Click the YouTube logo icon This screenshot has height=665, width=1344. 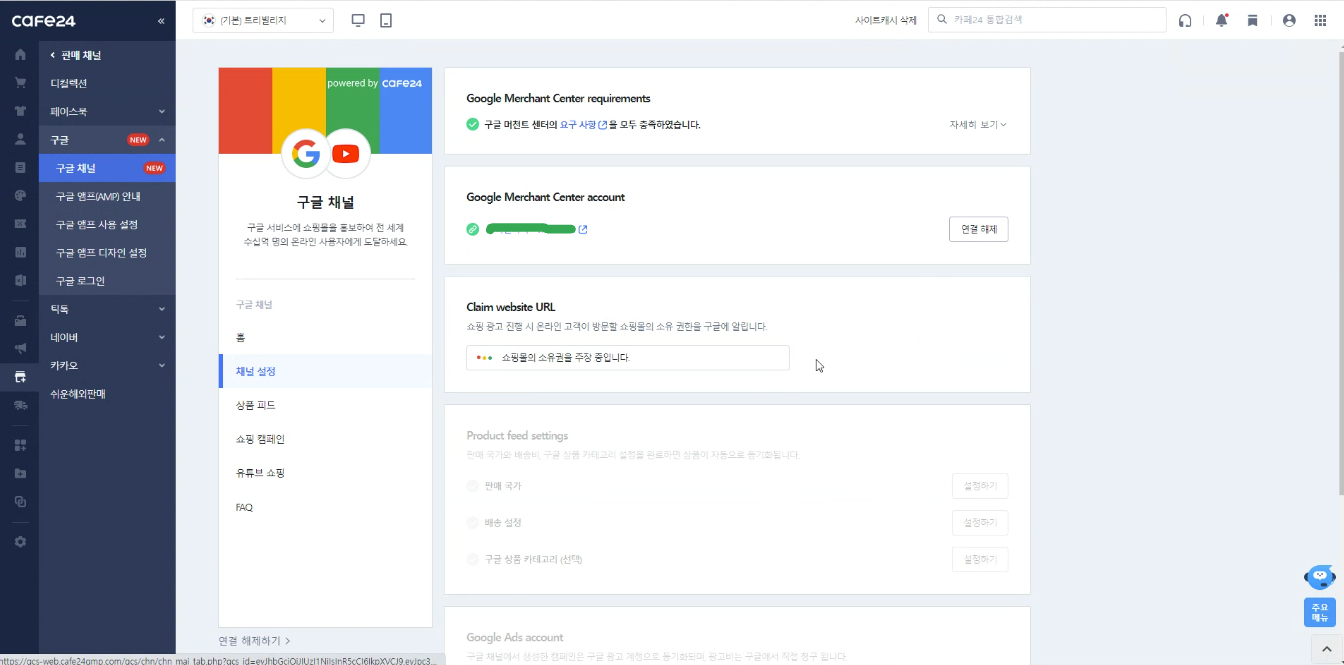tap(346, 153)
